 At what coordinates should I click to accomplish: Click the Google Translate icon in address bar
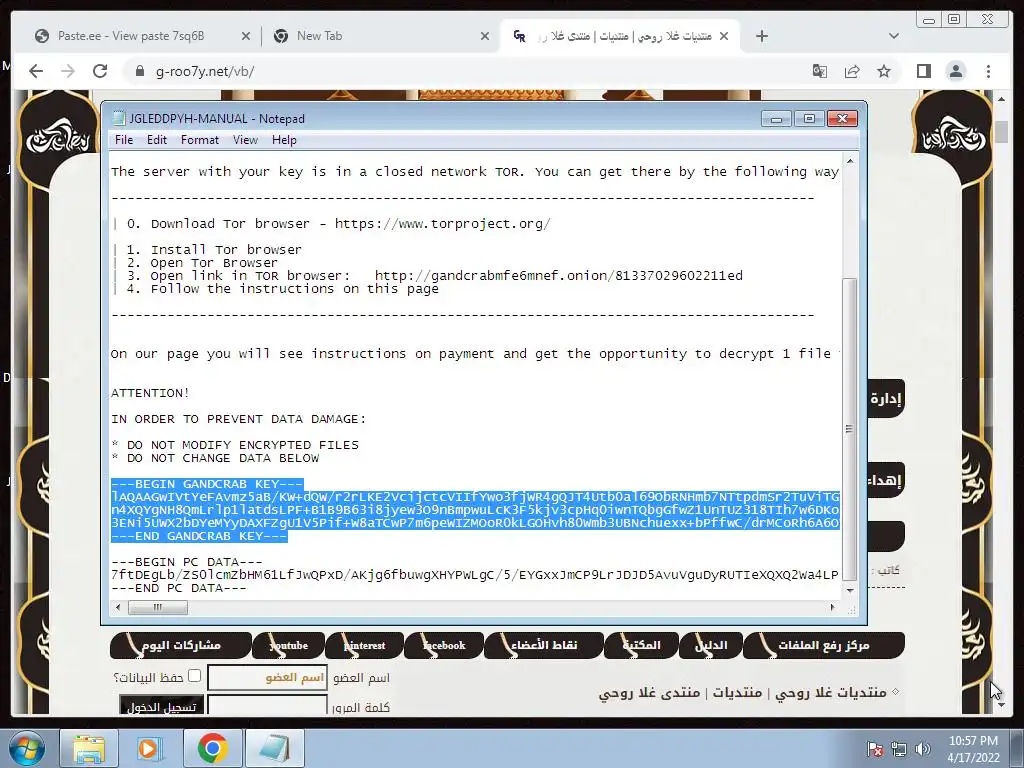(820, 71)
